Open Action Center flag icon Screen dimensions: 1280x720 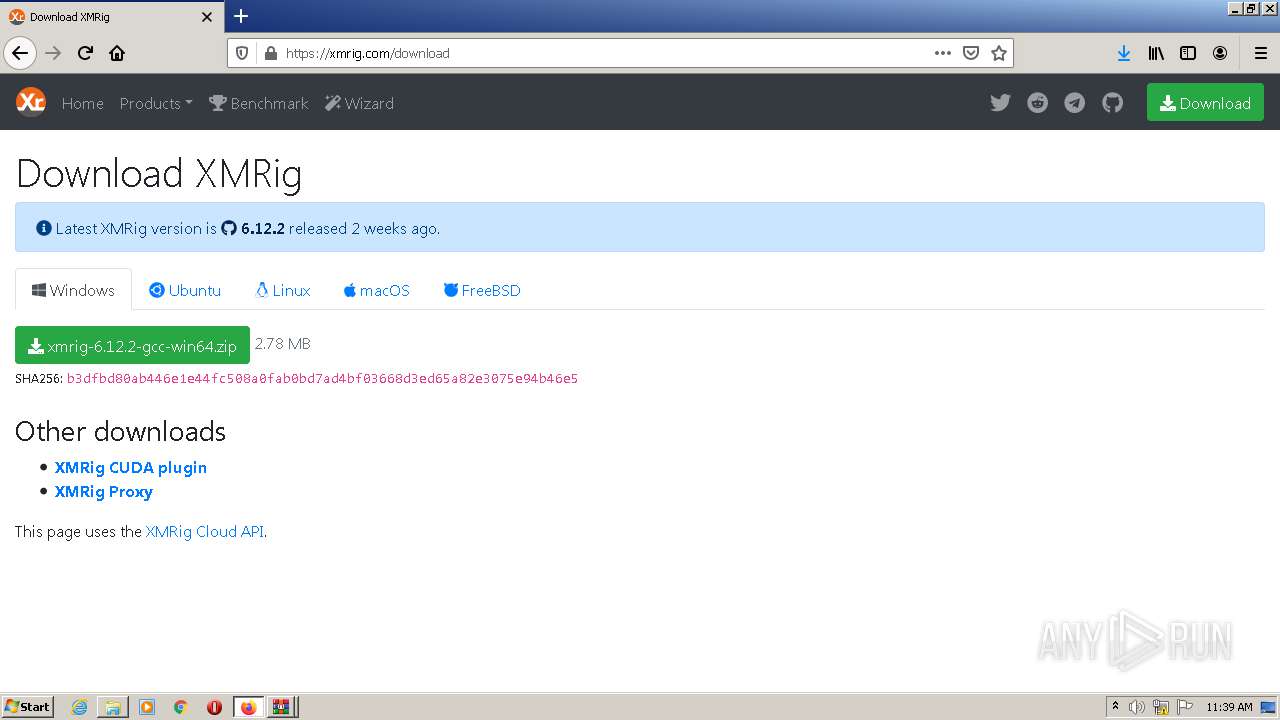[1185, 707]
